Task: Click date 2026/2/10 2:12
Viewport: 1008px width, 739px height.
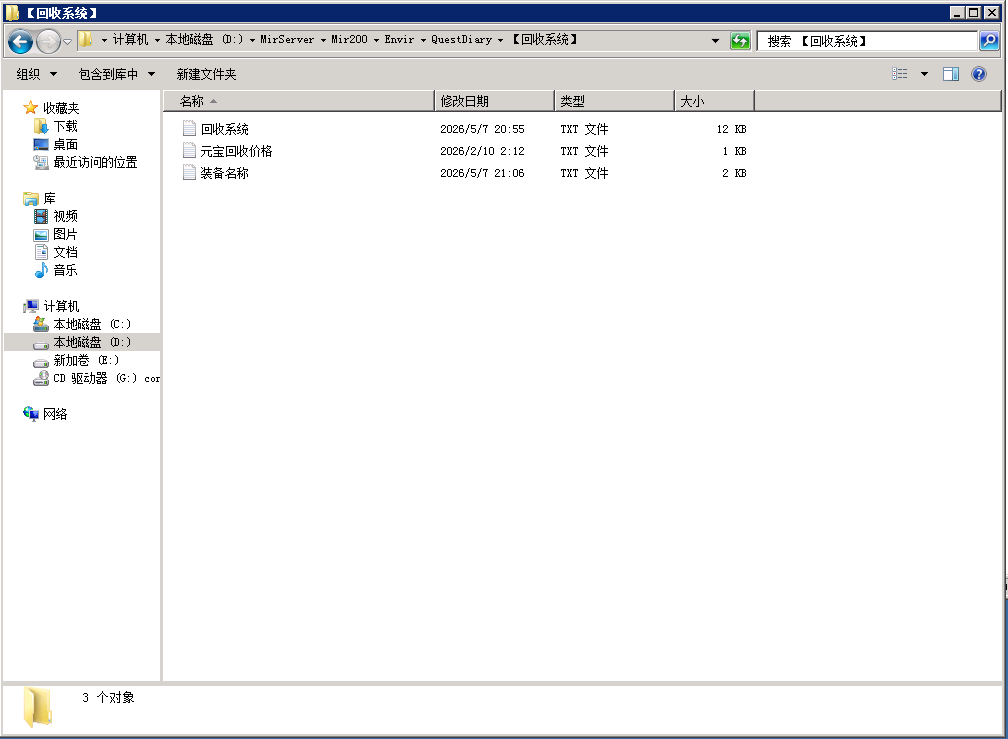Action: (482, 151)
